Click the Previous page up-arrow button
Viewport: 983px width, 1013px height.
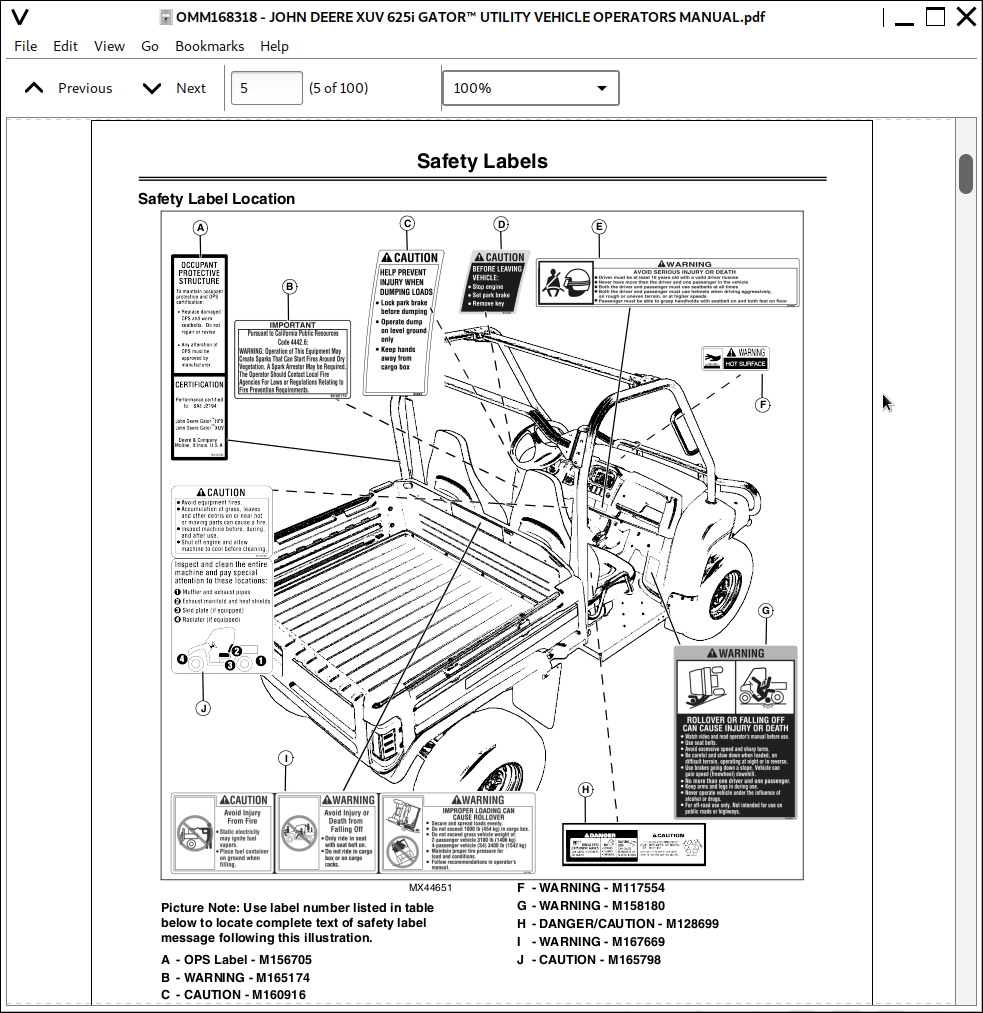click(35, 88)
